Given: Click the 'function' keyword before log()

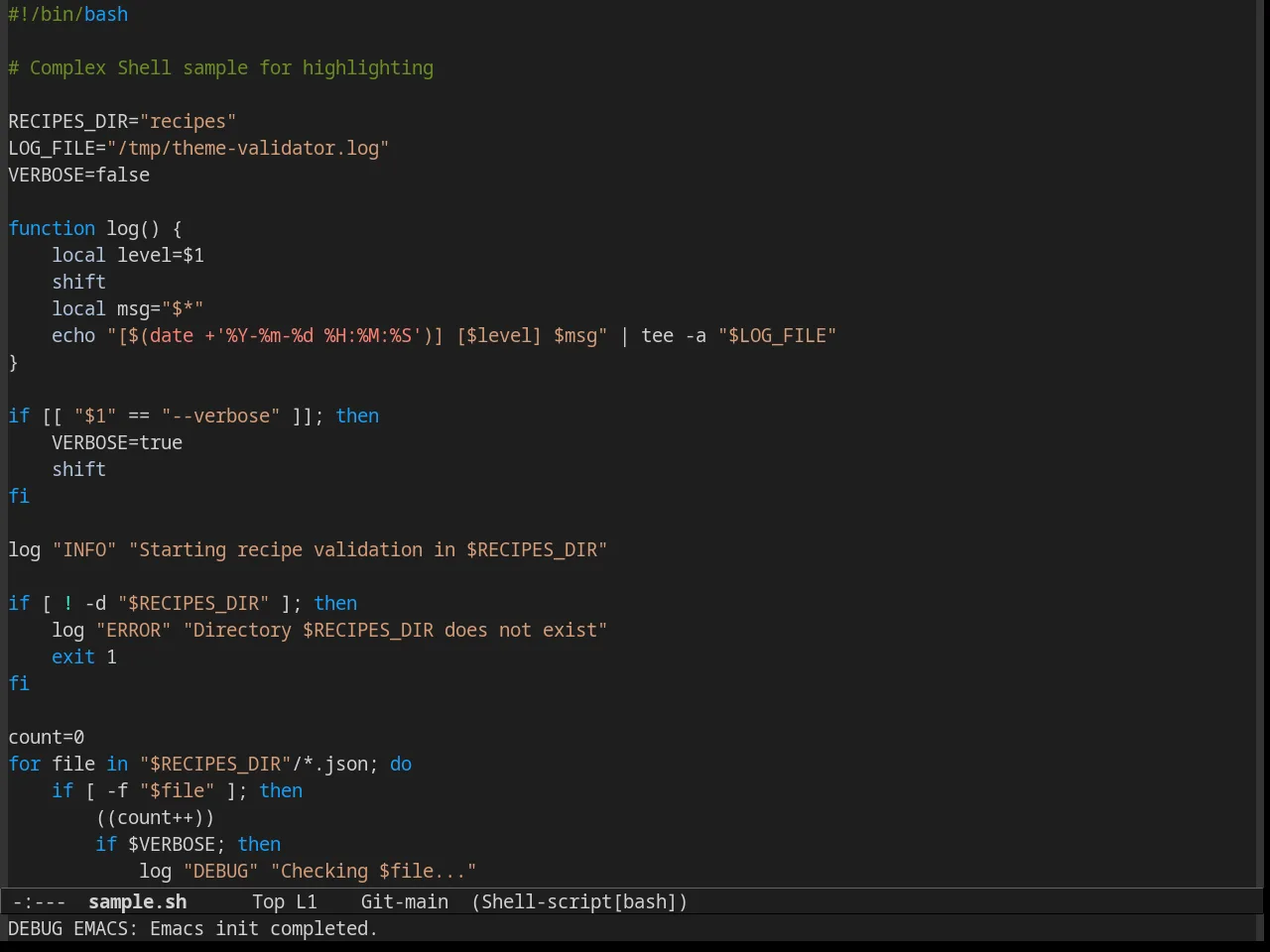Looking at the screenshot, I should tap(52, 228).
